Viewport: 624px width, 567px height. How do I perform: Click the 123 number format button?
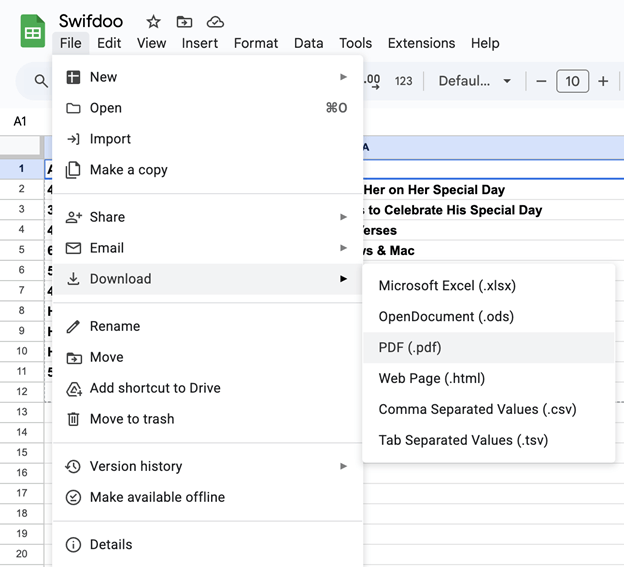403,81
